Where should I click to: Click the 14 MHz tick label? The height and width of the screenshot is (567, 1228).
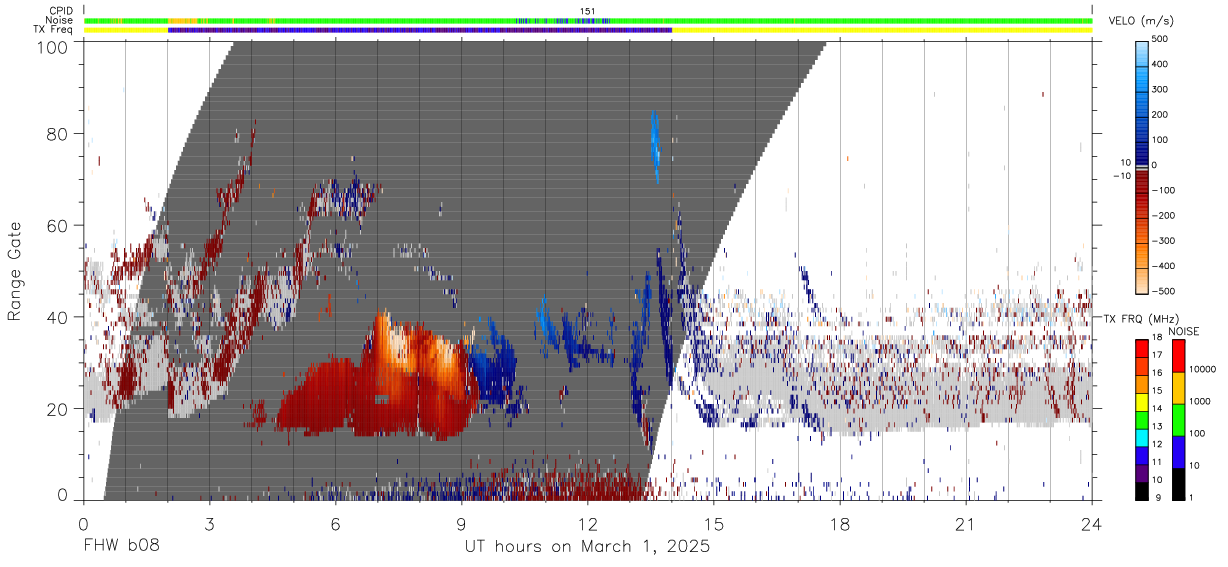coord(1159,408)
